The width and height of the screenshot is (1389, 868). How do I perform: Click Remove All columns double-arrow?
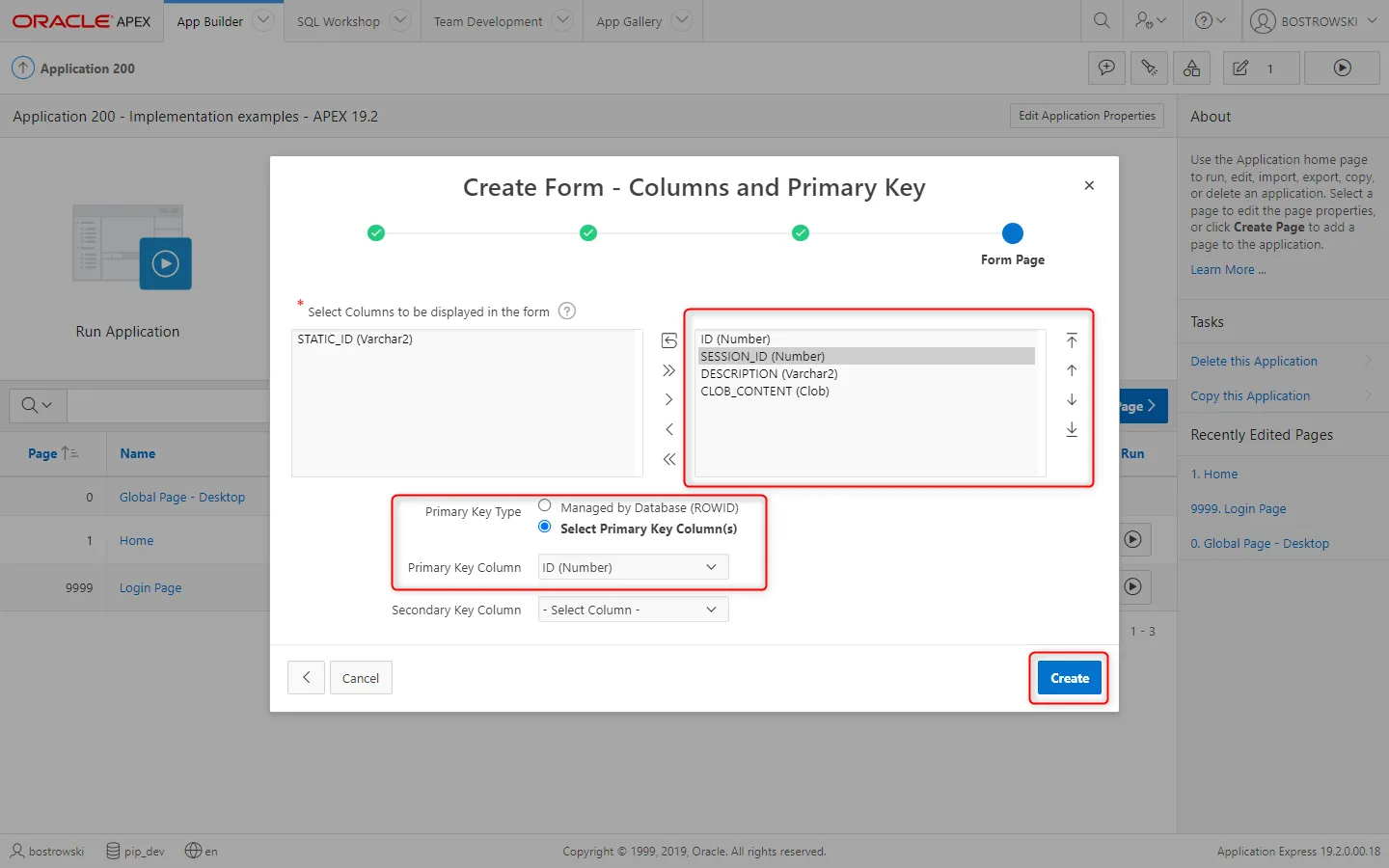click(668, 459)
